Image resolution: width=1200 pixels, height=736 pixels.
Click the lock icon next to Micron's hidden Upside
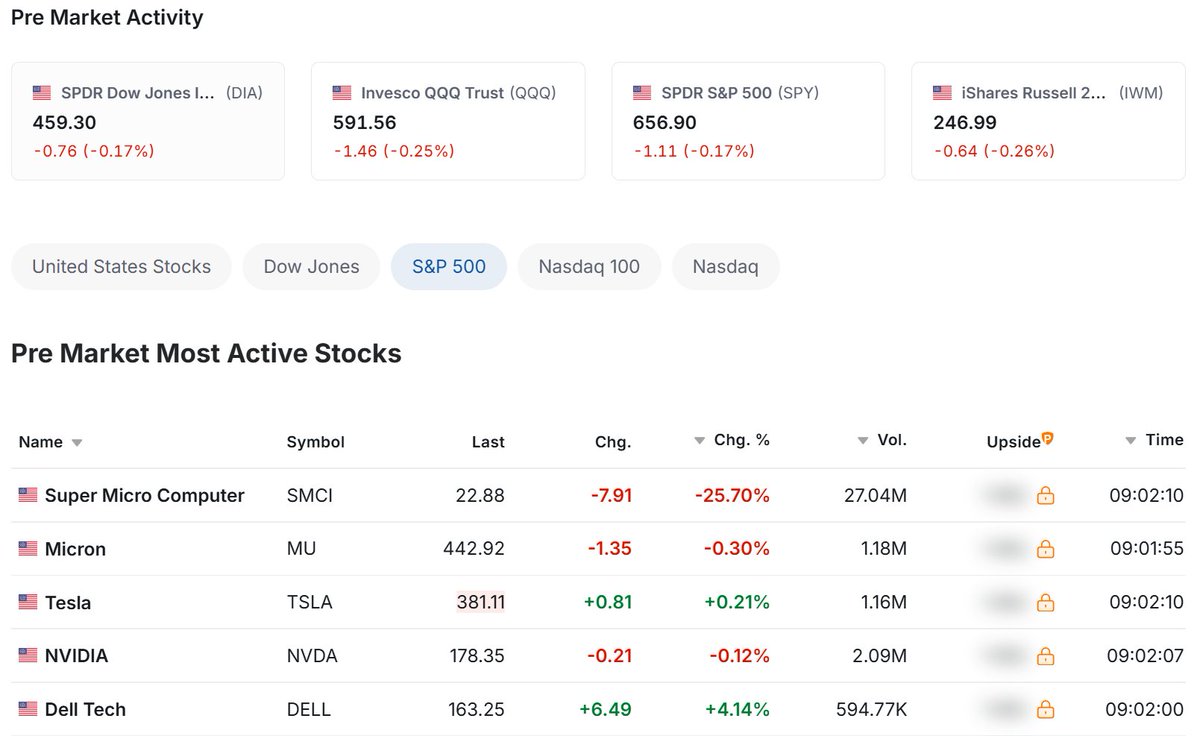(x=1046, y=548)
